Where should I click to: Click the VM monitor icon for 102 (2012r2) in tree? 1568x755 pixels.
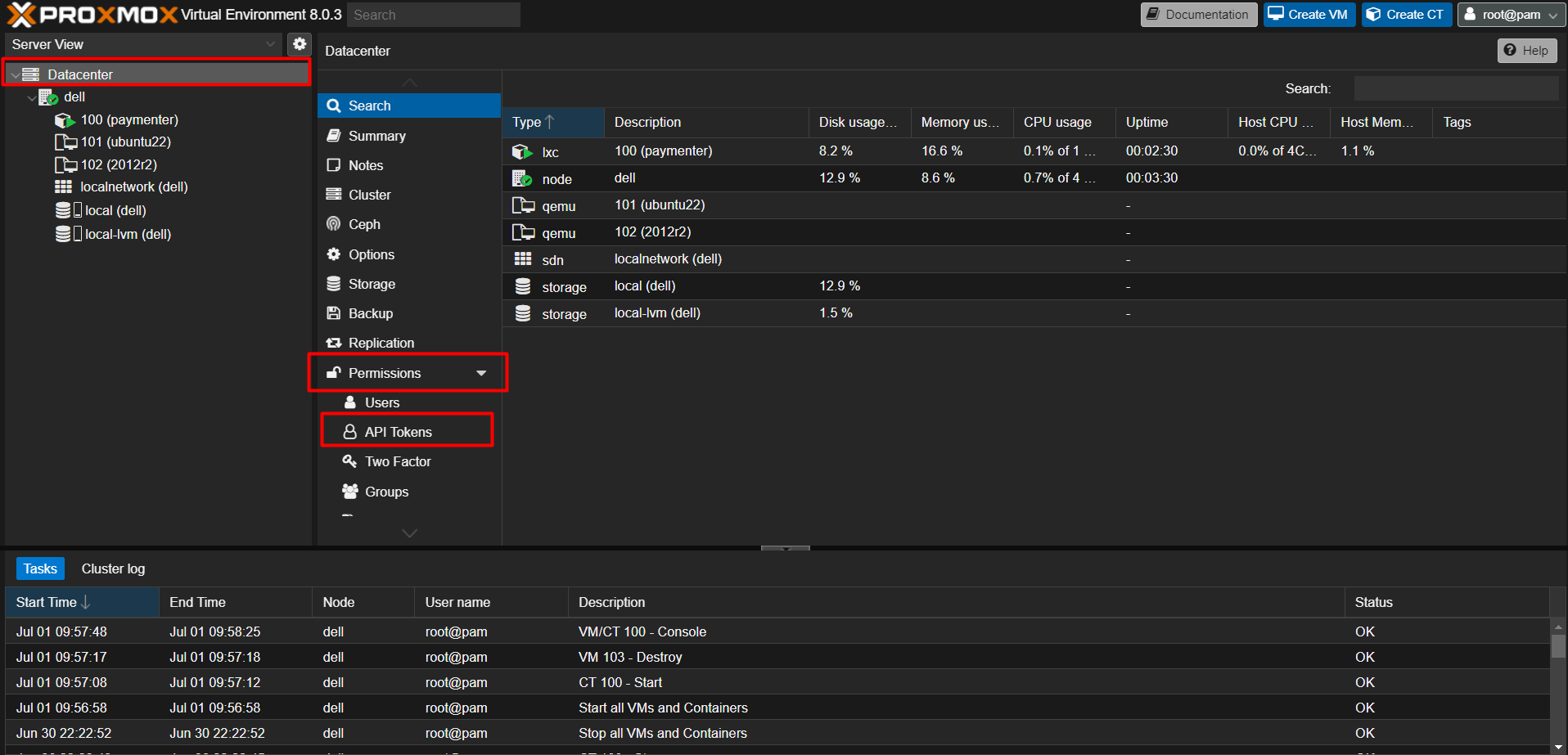tap(65, 165)
